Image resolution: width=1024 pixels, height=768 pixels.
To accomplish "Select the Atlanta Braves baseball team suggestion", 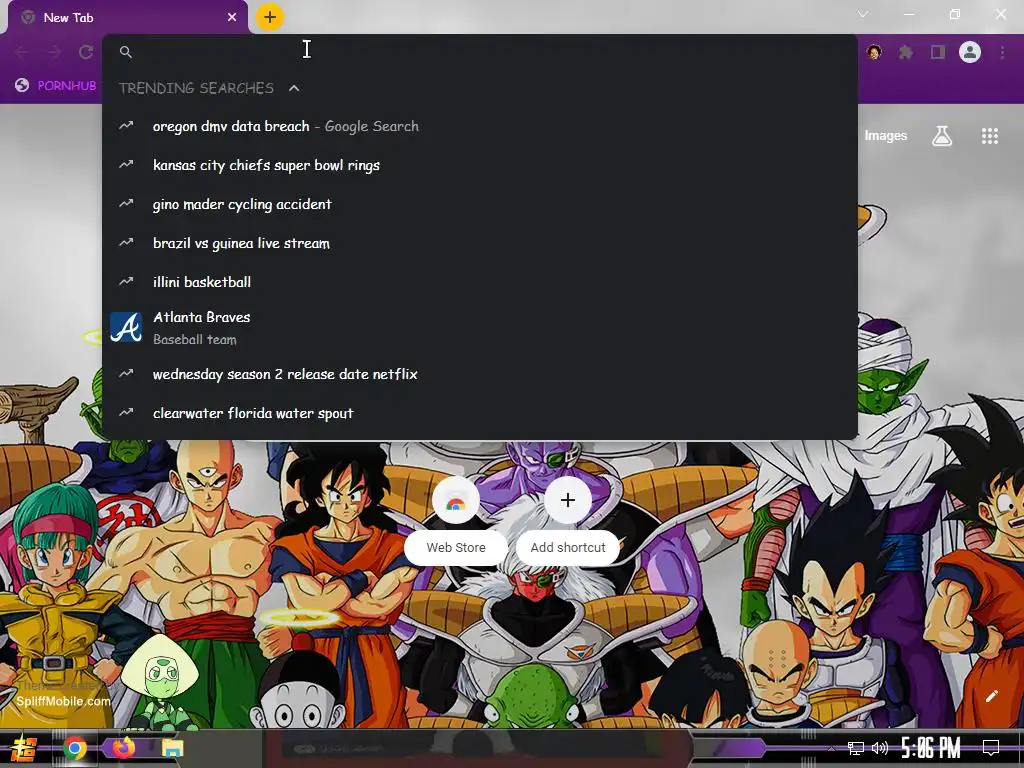I will click(479, 328).
